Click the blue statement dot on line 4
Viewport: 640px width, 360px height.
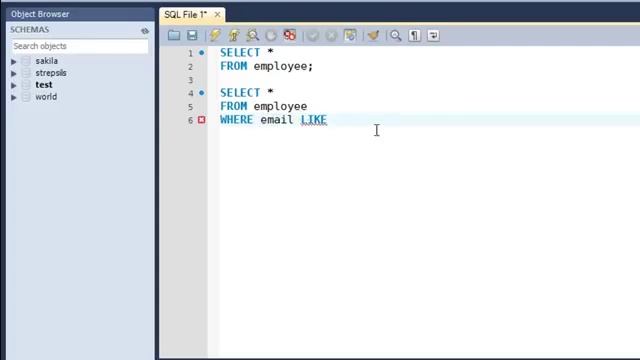(202, 93)
